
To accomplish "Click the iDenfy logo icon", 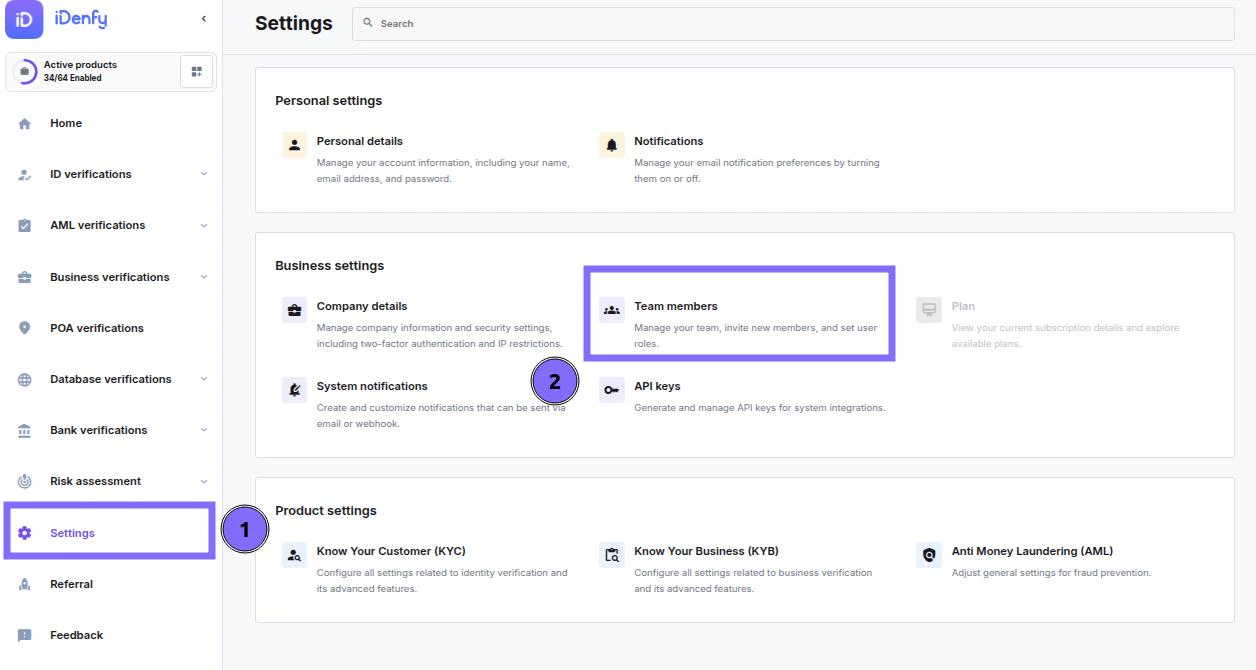I will pos(24,19).
